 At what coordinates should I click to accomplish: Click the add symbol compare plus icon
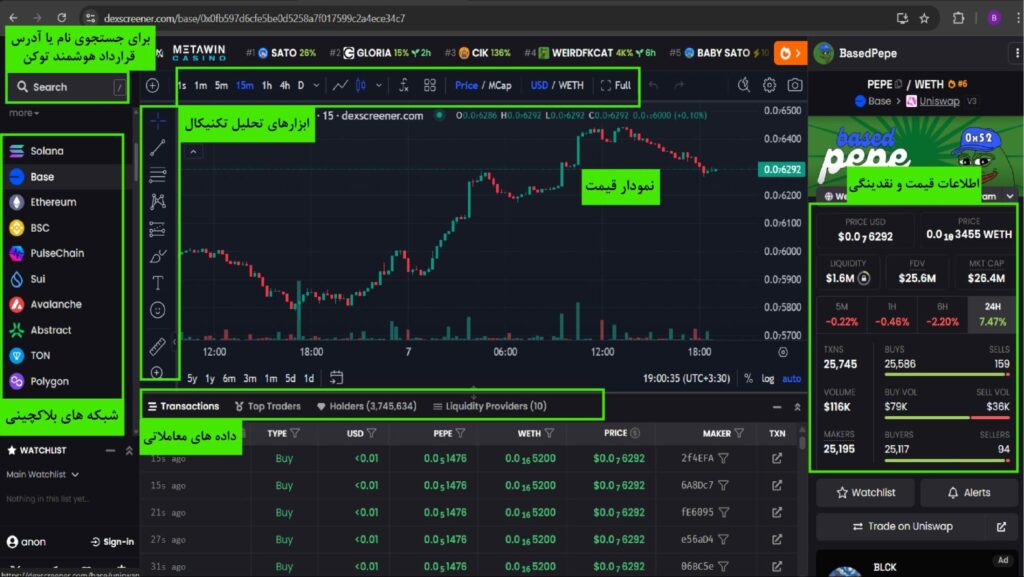(x=152, y=86)
